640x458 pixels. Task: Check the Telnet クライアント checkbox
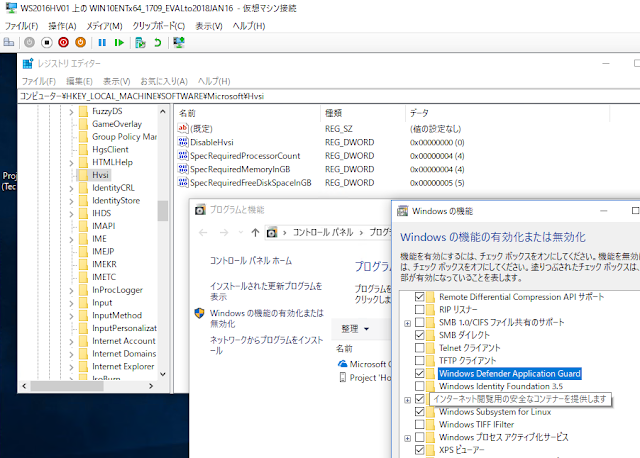point(419,348)
